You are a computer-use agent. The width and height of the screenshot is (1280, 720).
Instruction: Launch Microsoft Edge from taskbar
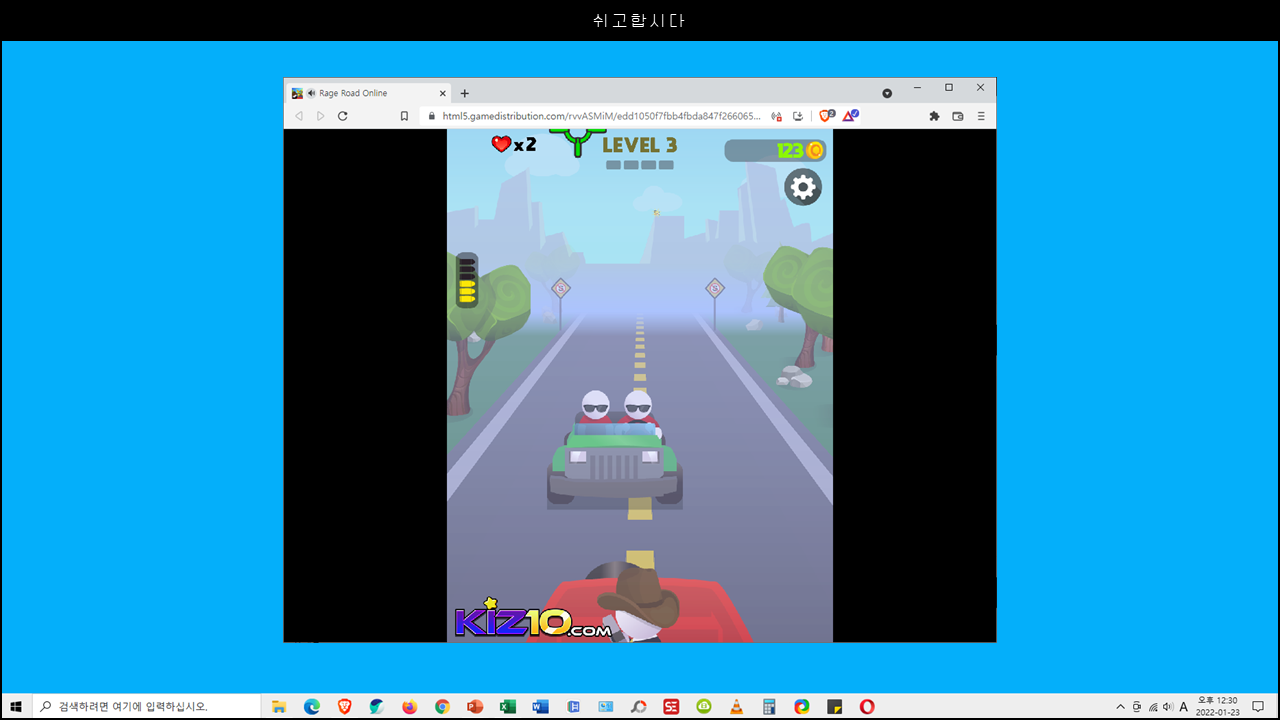coord(312,706)
